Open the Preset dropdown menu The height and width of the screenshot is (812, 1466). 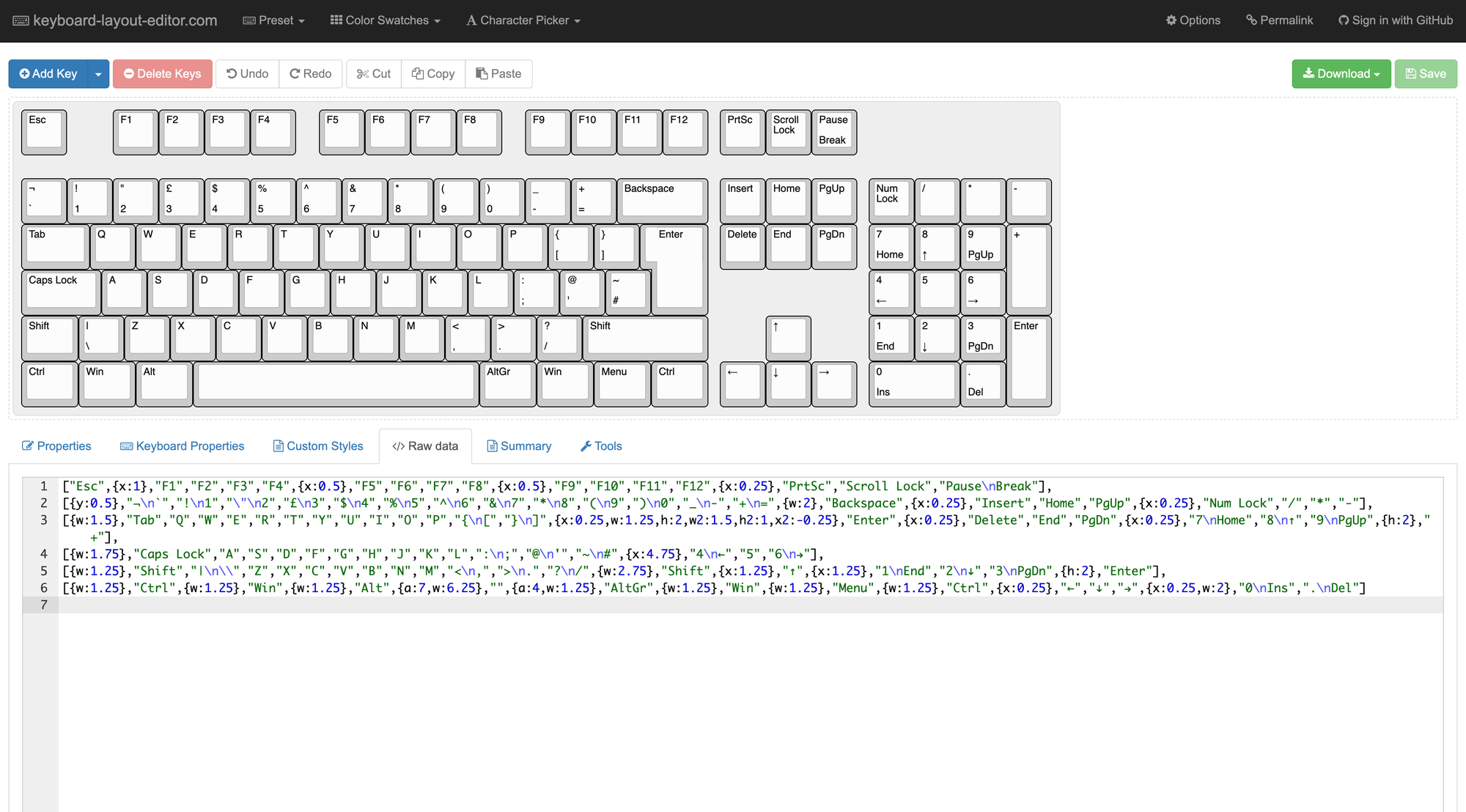pos(273,21)
